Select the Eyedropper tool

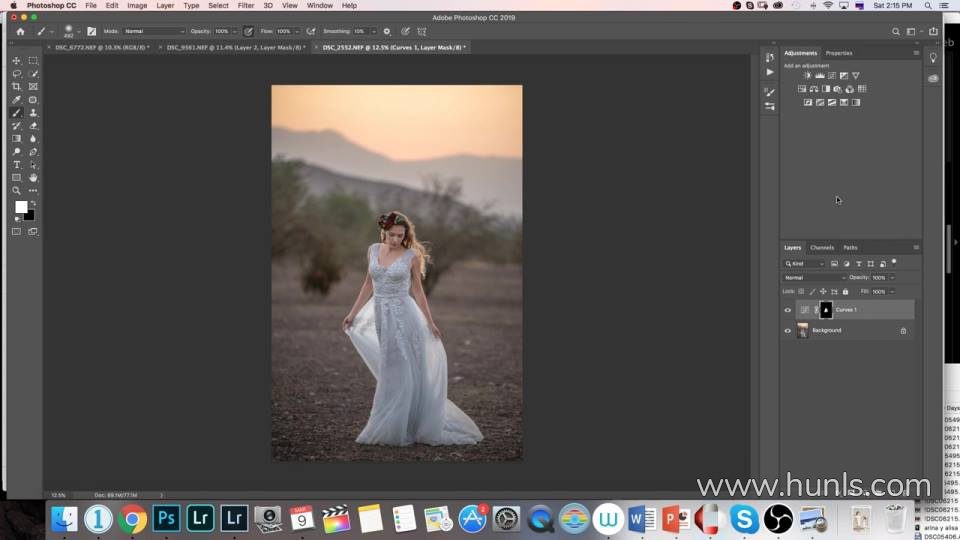point(17,100)
